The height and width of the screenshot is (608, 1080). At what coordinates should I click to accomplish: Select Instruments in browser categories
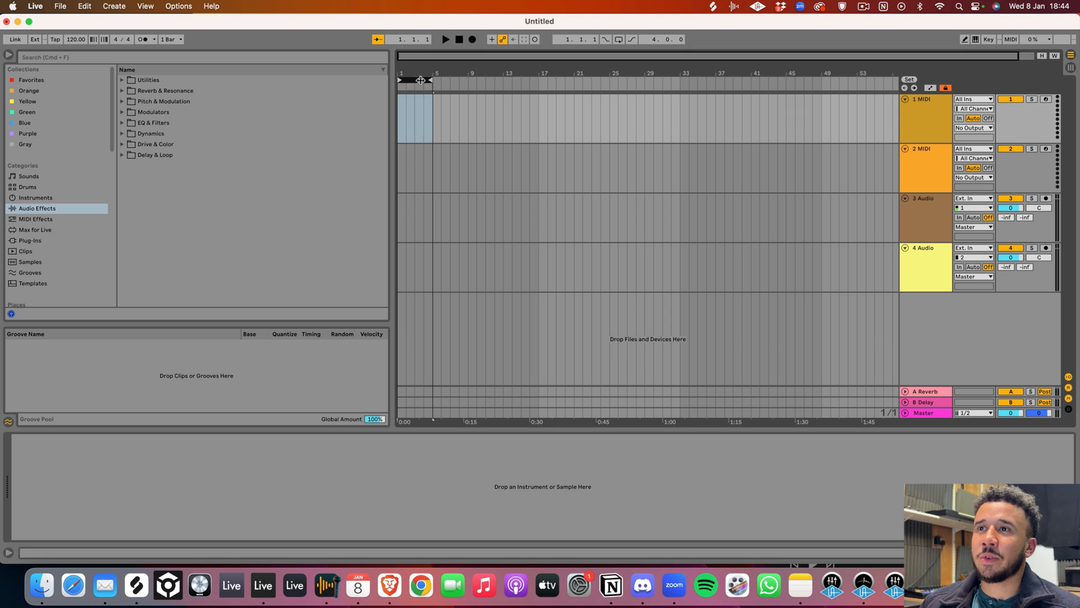pos(35,198)
